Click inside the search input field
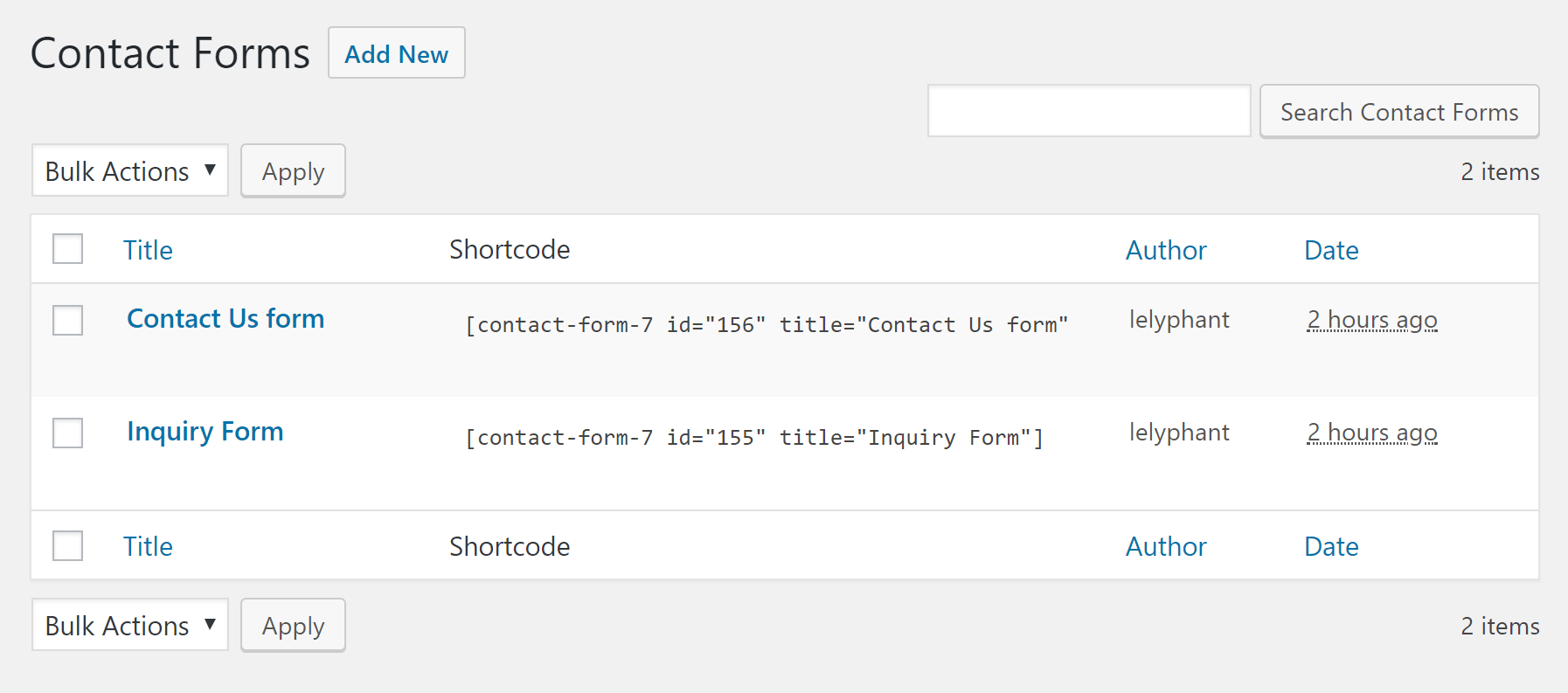Viewport: 1568px width, 693px height. (x=1088, y=111)
